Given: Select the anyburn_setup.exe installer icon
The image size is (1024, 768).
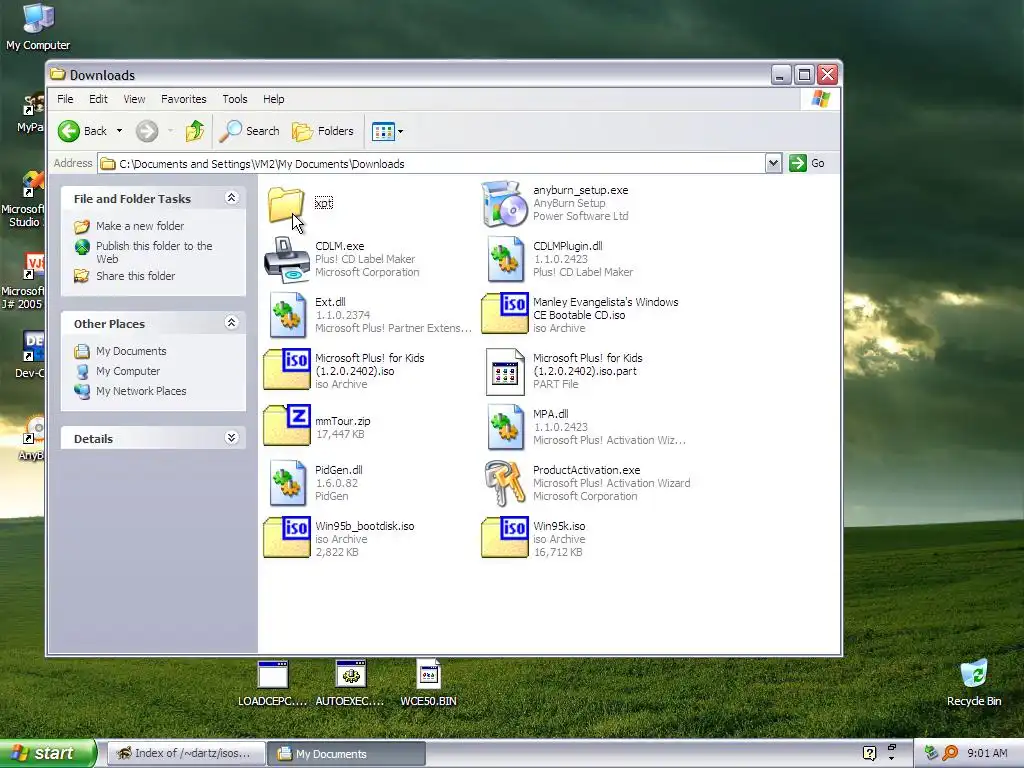Looking at the screenshot, I should (504, 204).
